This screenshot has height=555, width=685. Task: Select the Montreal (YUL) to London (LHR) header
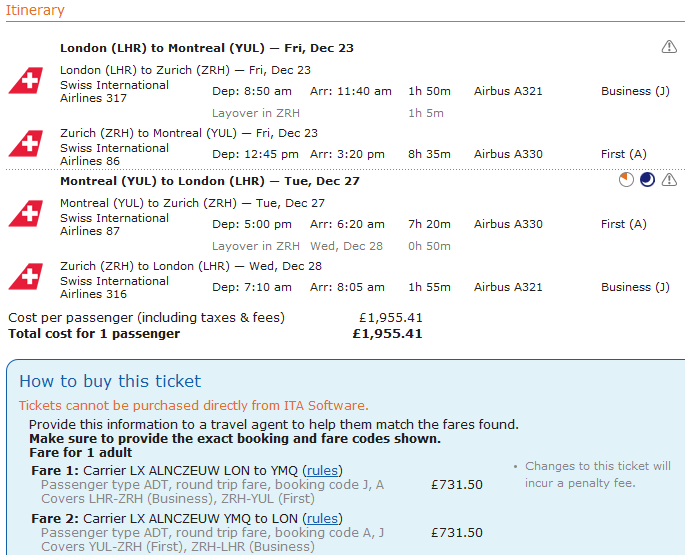point(210,181)
